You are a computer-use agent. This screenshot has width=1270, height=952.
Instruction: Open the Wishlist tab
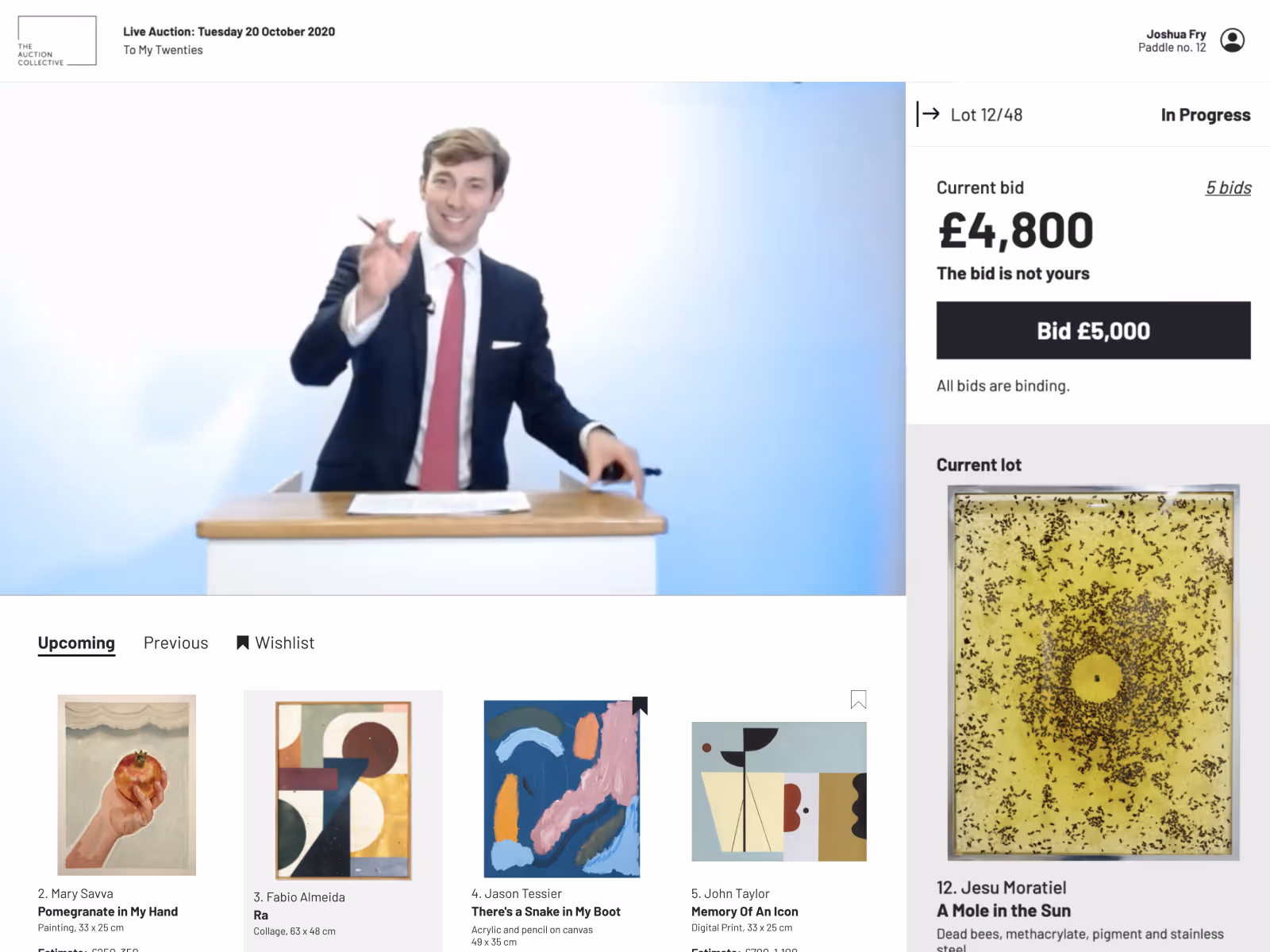(x=275, y=643)
